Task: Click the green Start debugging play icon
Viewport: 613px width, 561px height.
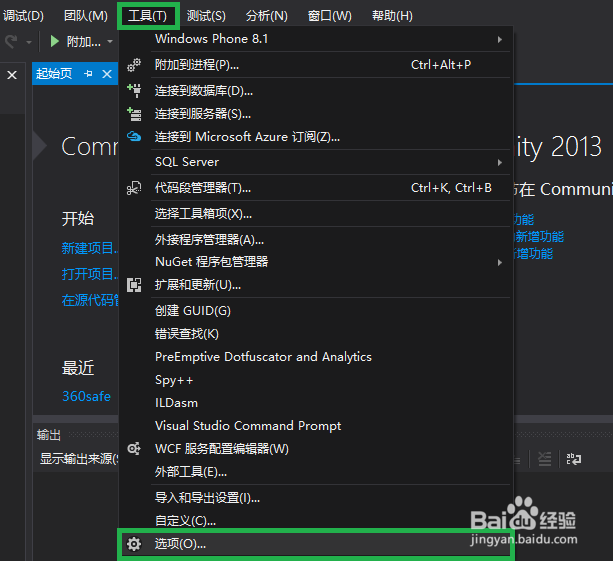Action: pos(54,41)
